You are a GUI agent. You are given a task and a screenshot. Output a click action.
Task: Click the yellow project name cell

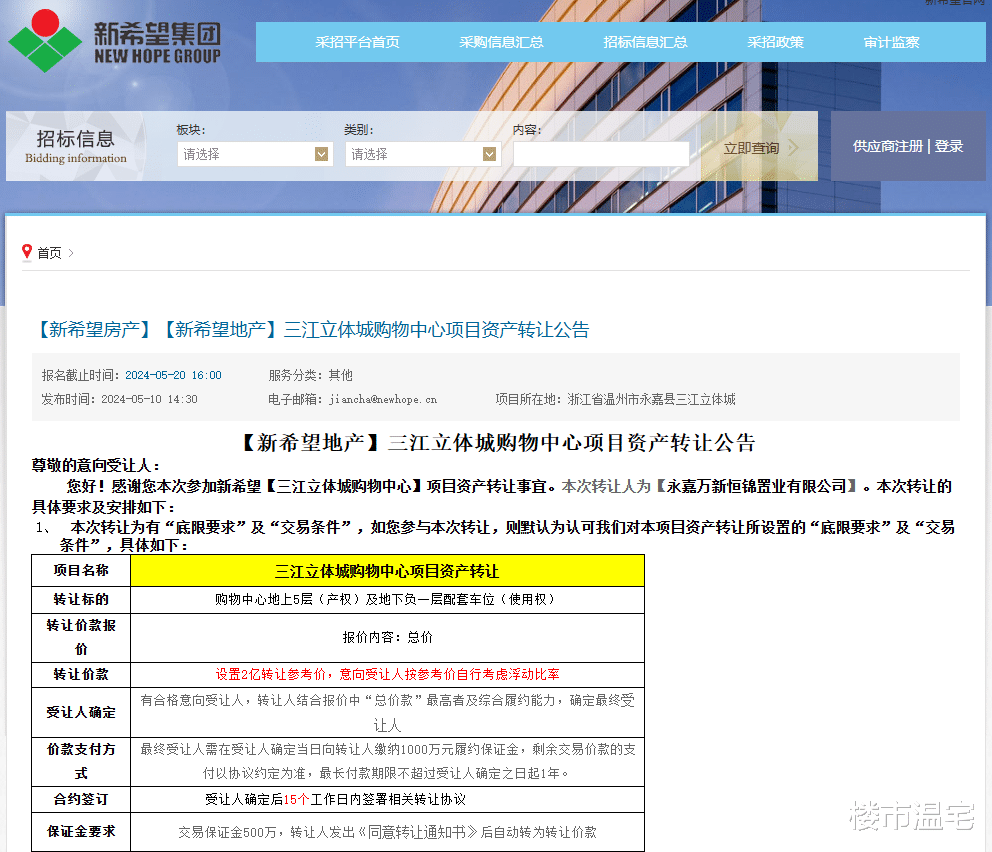pyautogui.click(x=387, y=571)
